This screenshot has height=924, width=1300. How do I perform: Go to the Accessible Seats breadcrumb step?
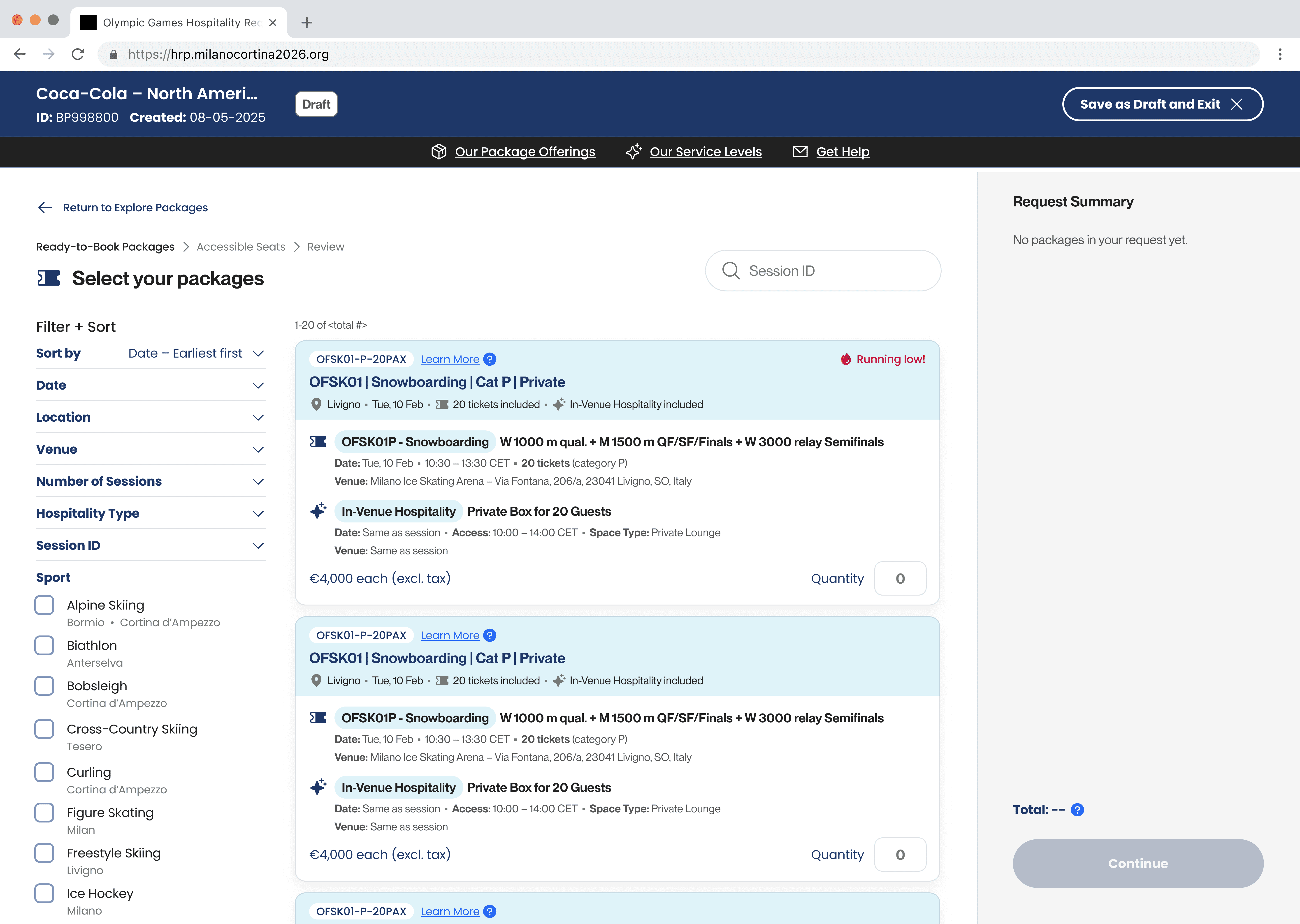[241, 247]
